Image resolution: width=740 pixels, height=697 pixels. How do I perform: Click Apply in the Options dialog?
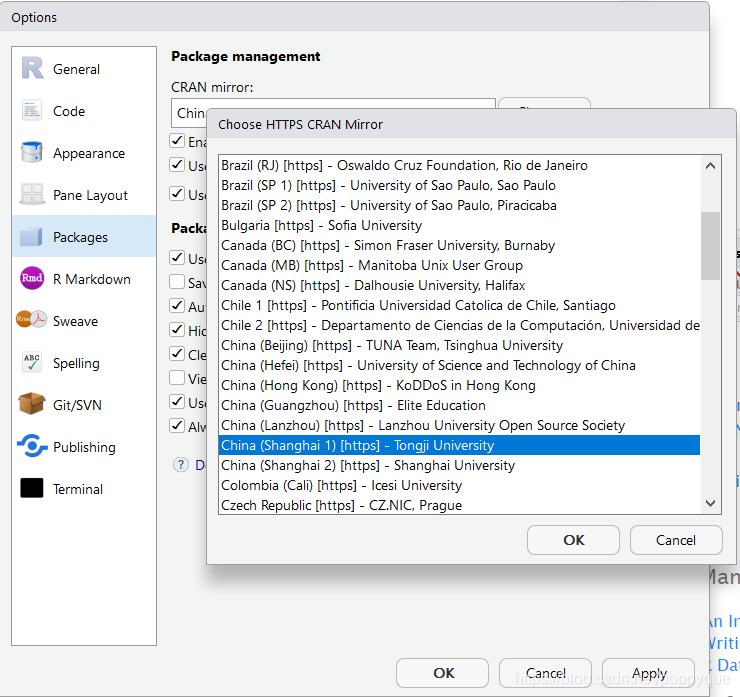coord(648,673)
